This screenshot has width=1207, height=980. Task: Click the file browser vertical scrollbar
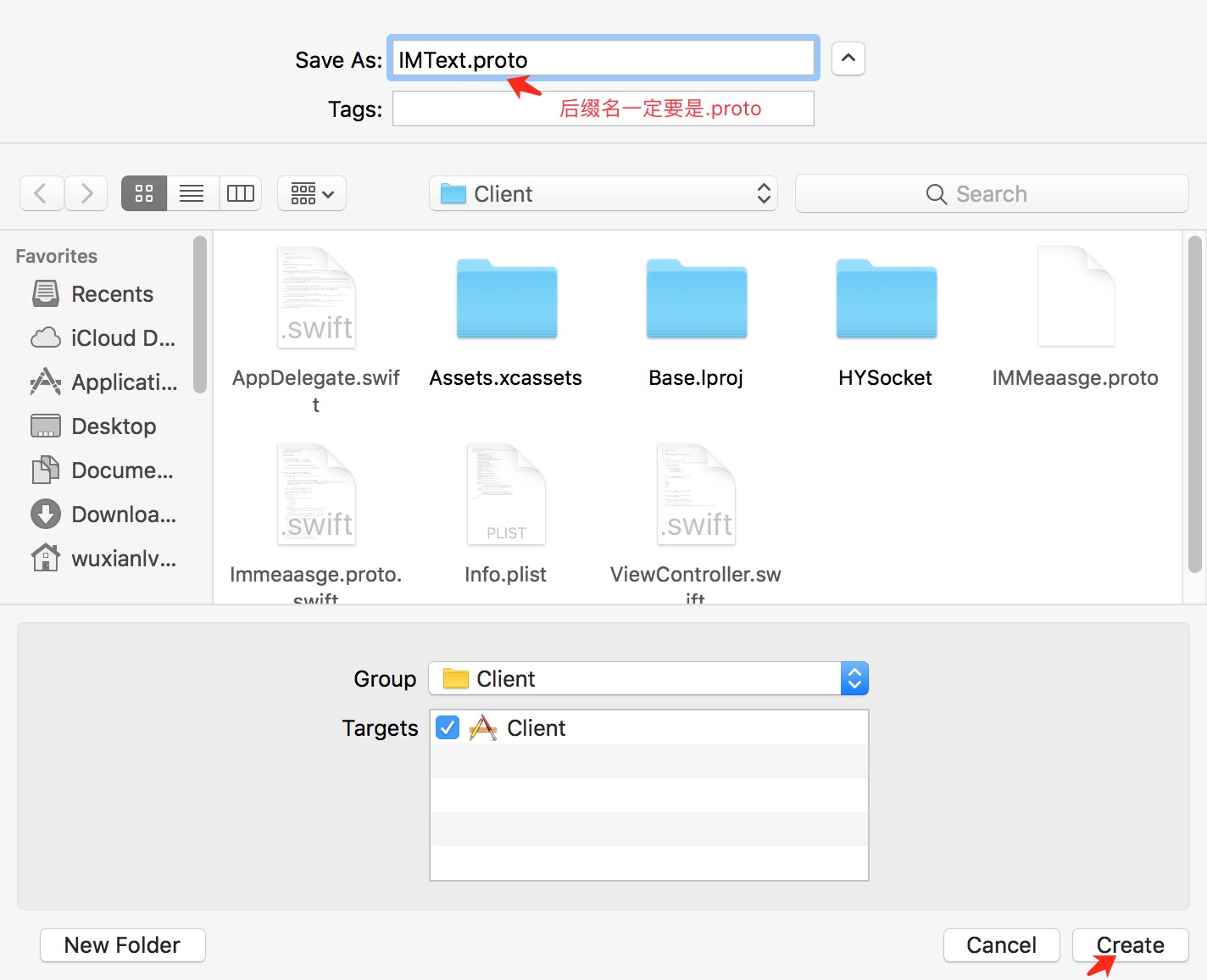pyautogui.click(x=1195, y=405)
